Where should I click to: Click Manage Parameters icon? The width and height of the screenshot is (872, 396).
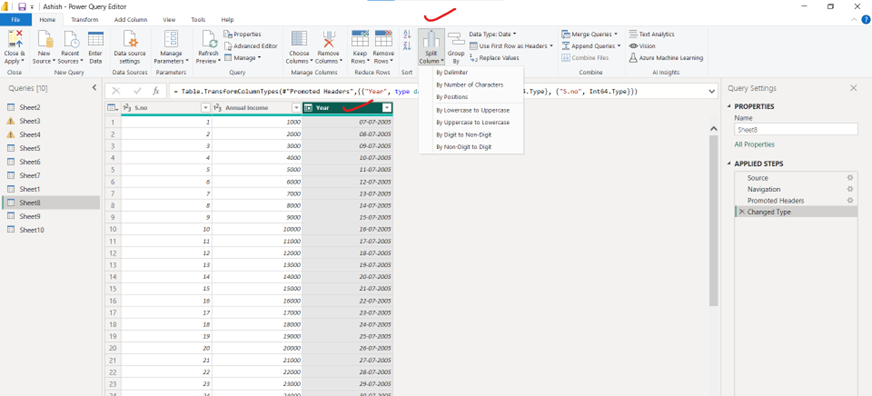(171, 40)
